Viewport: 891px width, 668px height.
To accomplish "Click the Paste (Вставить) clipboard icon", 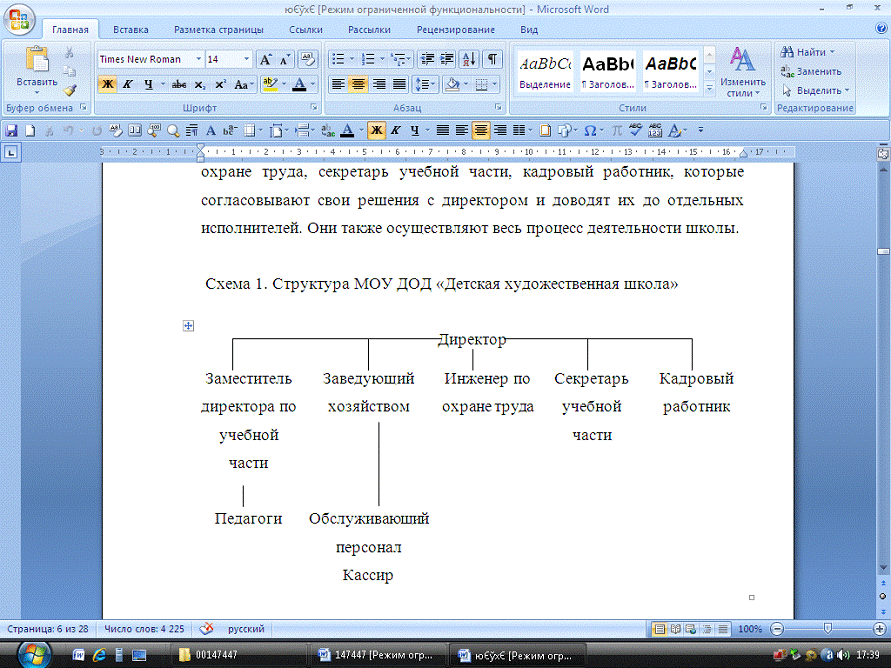I will click(x=36, y=60).
